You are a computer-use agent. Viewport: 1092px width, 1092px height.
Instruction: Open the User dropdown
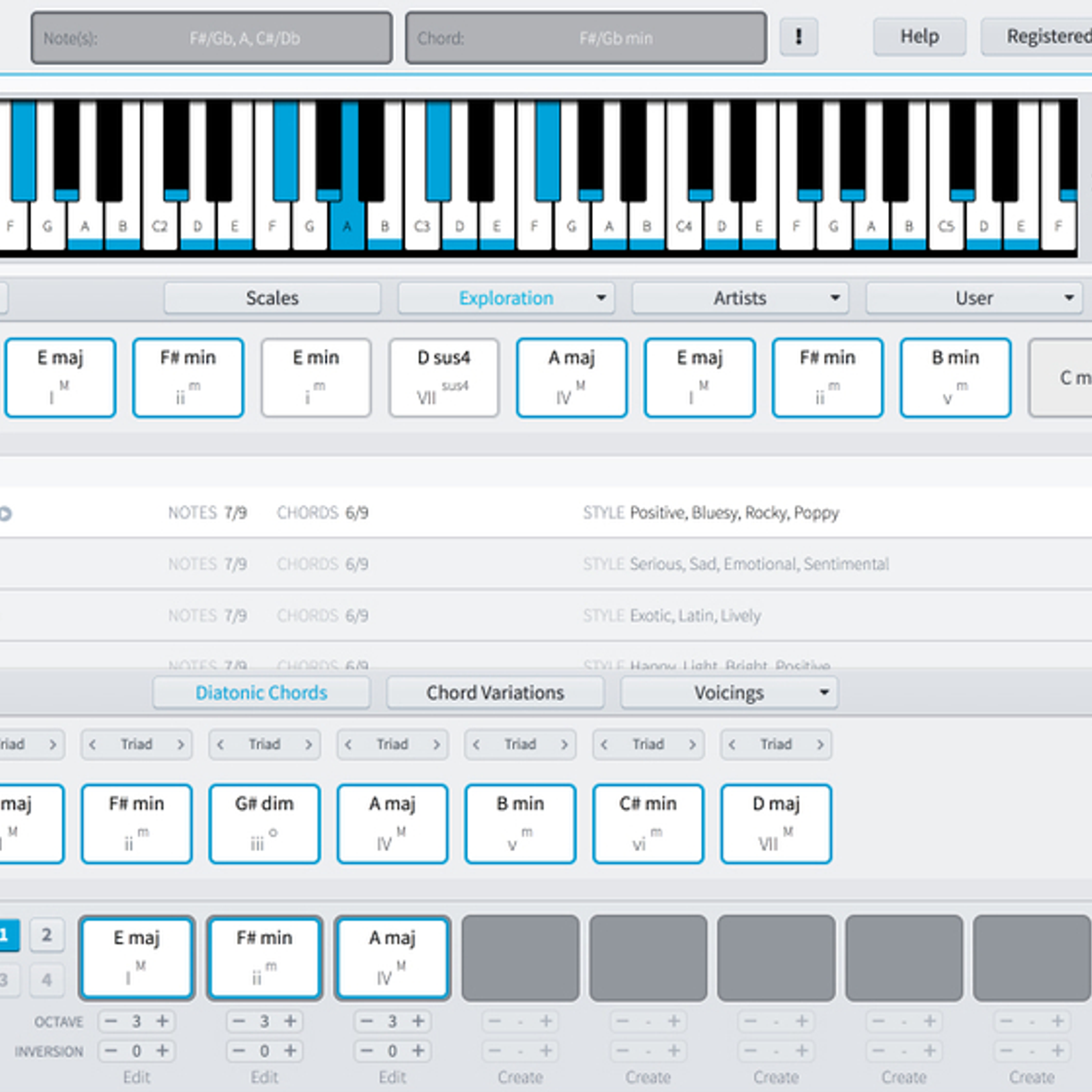tap(974, 298)
